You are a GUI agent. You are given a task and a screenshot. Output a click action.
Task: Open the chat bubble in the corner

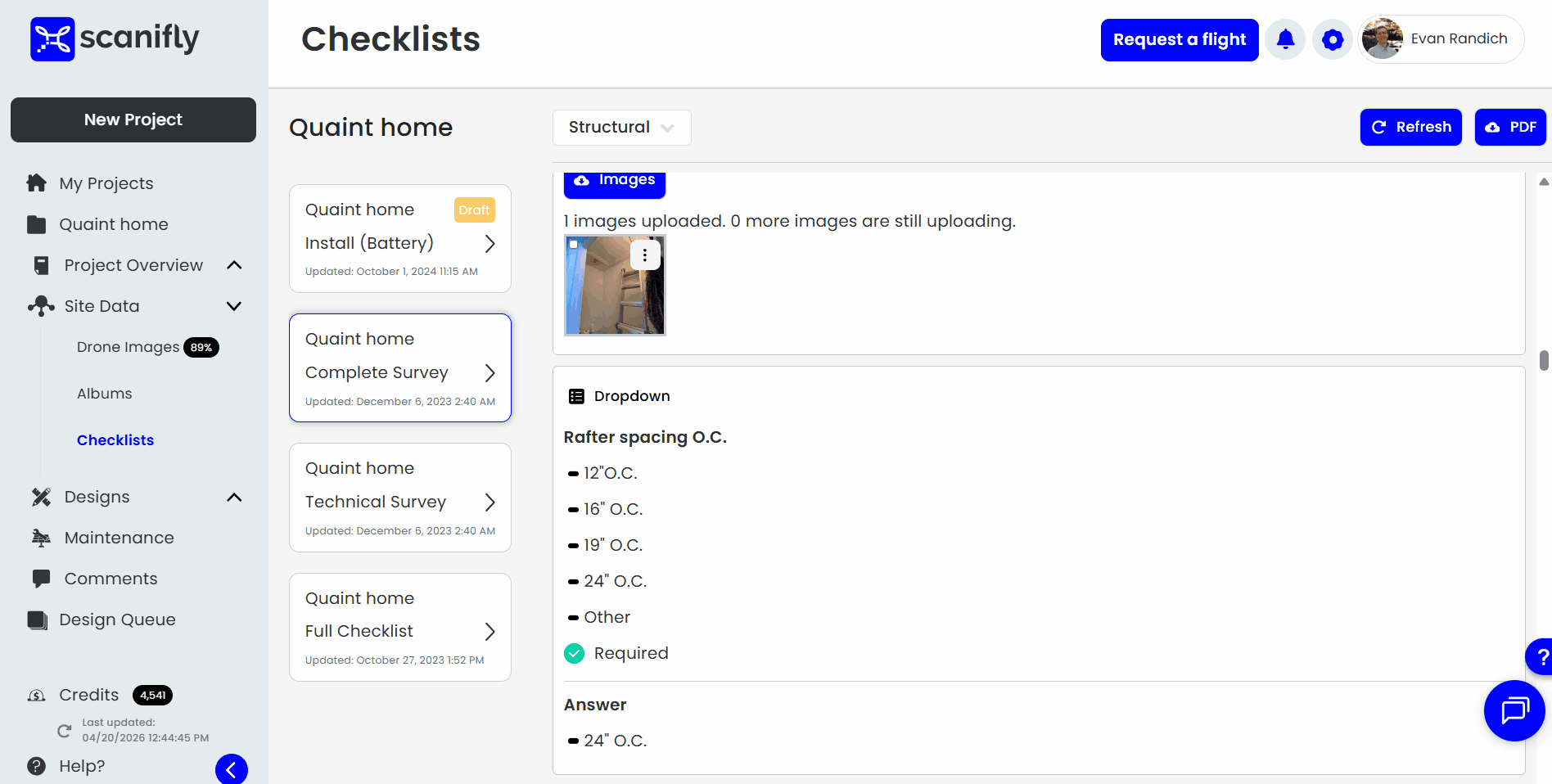(1514, 710)
